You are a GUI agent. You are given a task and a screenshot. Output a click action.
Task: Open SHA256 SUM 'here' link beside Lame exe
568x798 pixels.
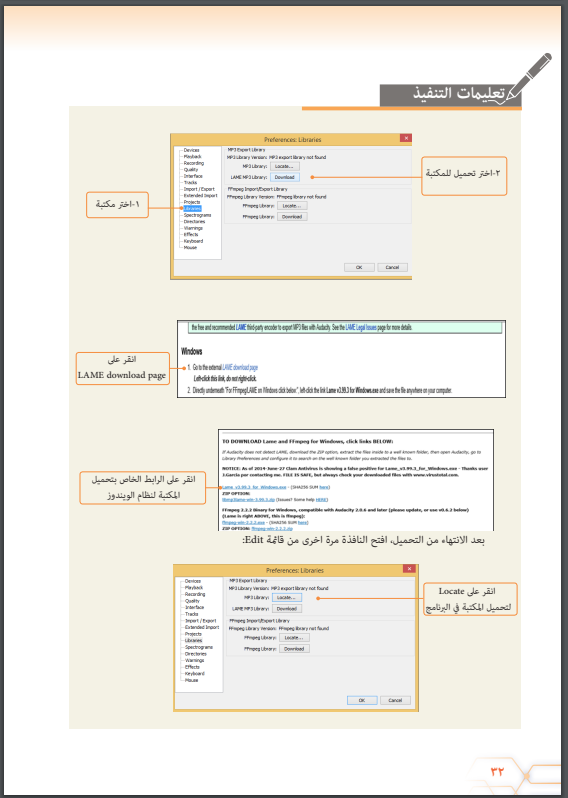324,487
